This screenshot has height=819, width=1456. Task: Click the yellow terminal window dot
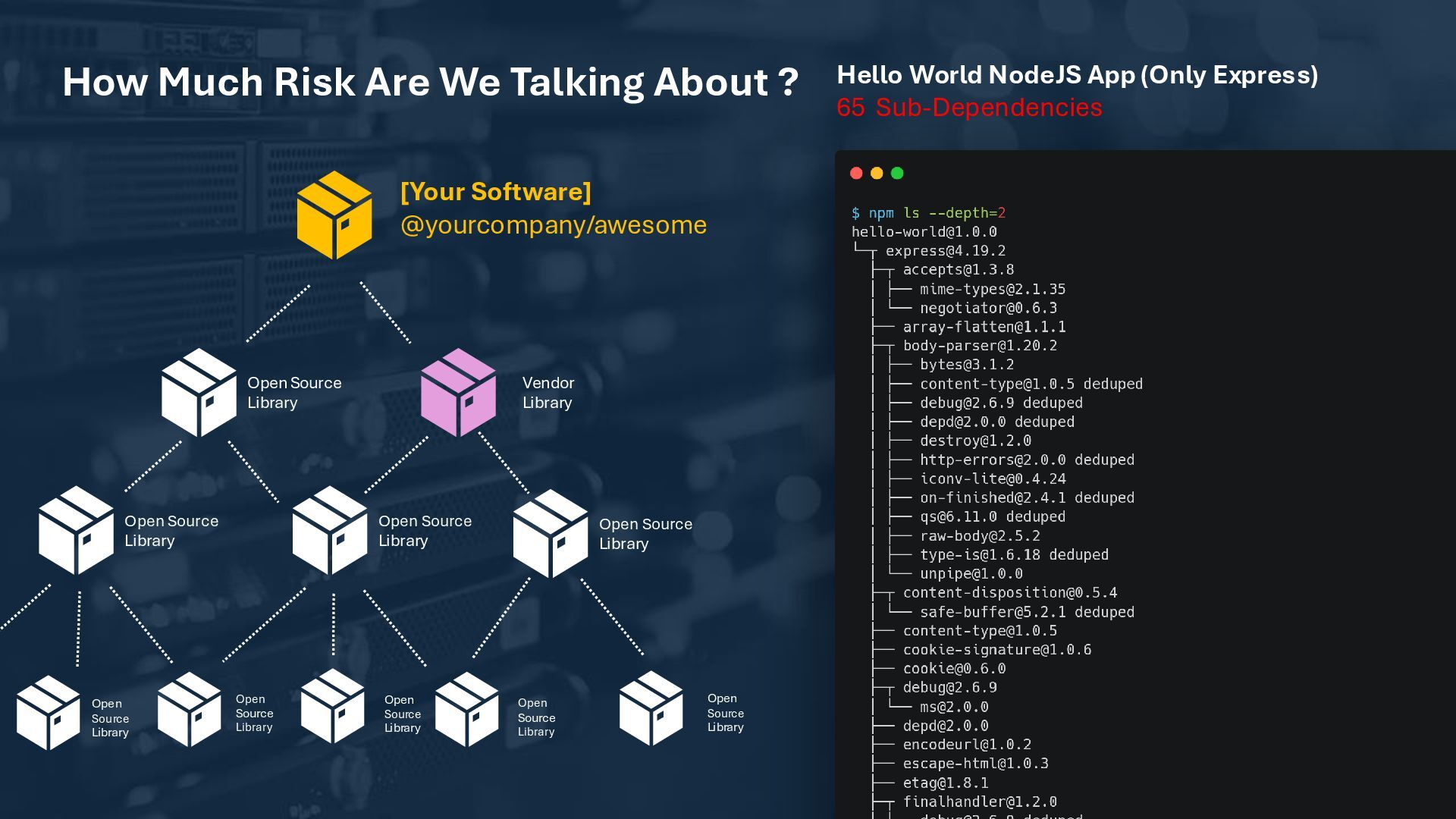(877, 173)
